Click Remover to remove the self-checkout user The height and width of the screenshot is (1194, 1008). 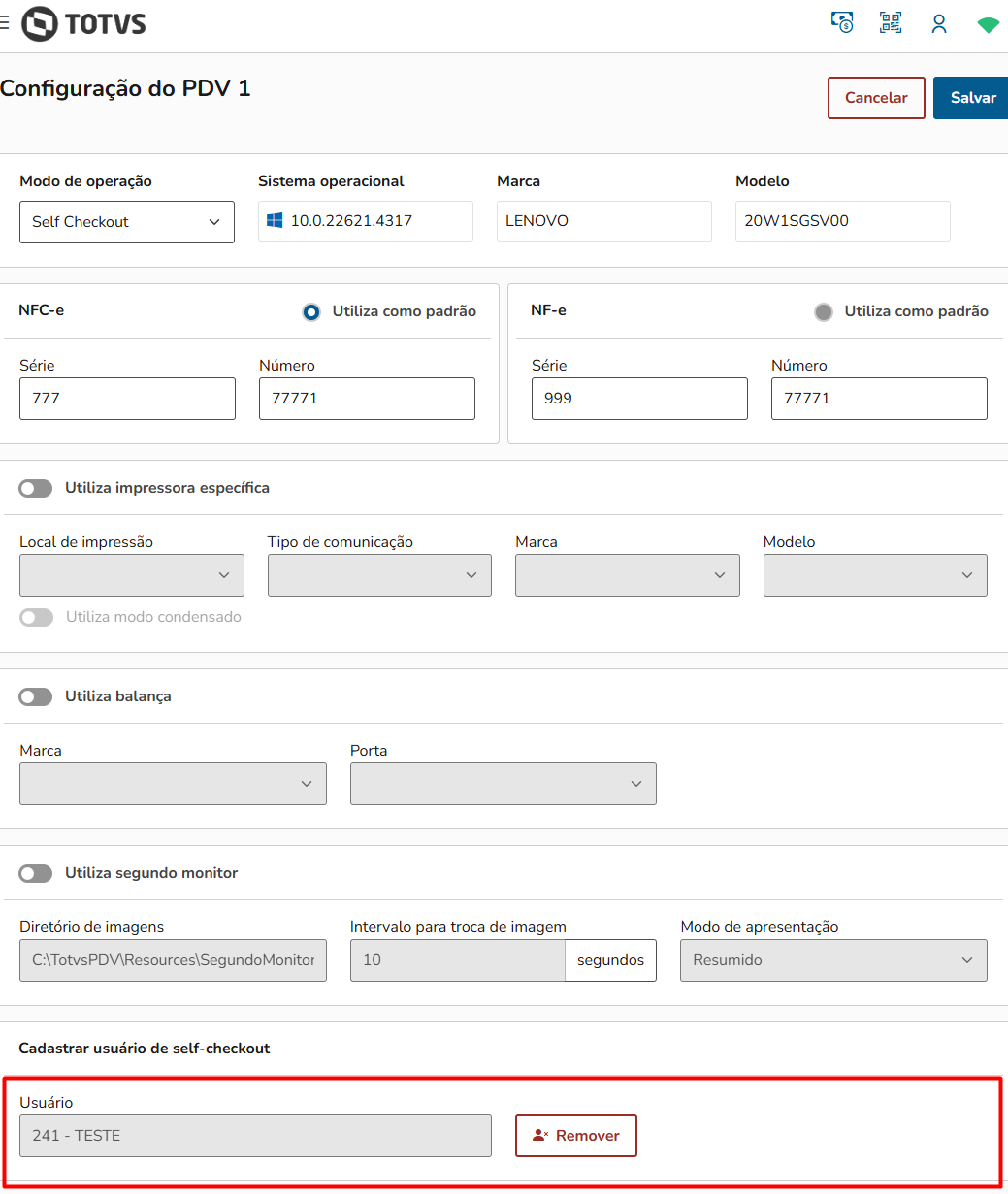pyautogui.click(x=575, y=1136)
